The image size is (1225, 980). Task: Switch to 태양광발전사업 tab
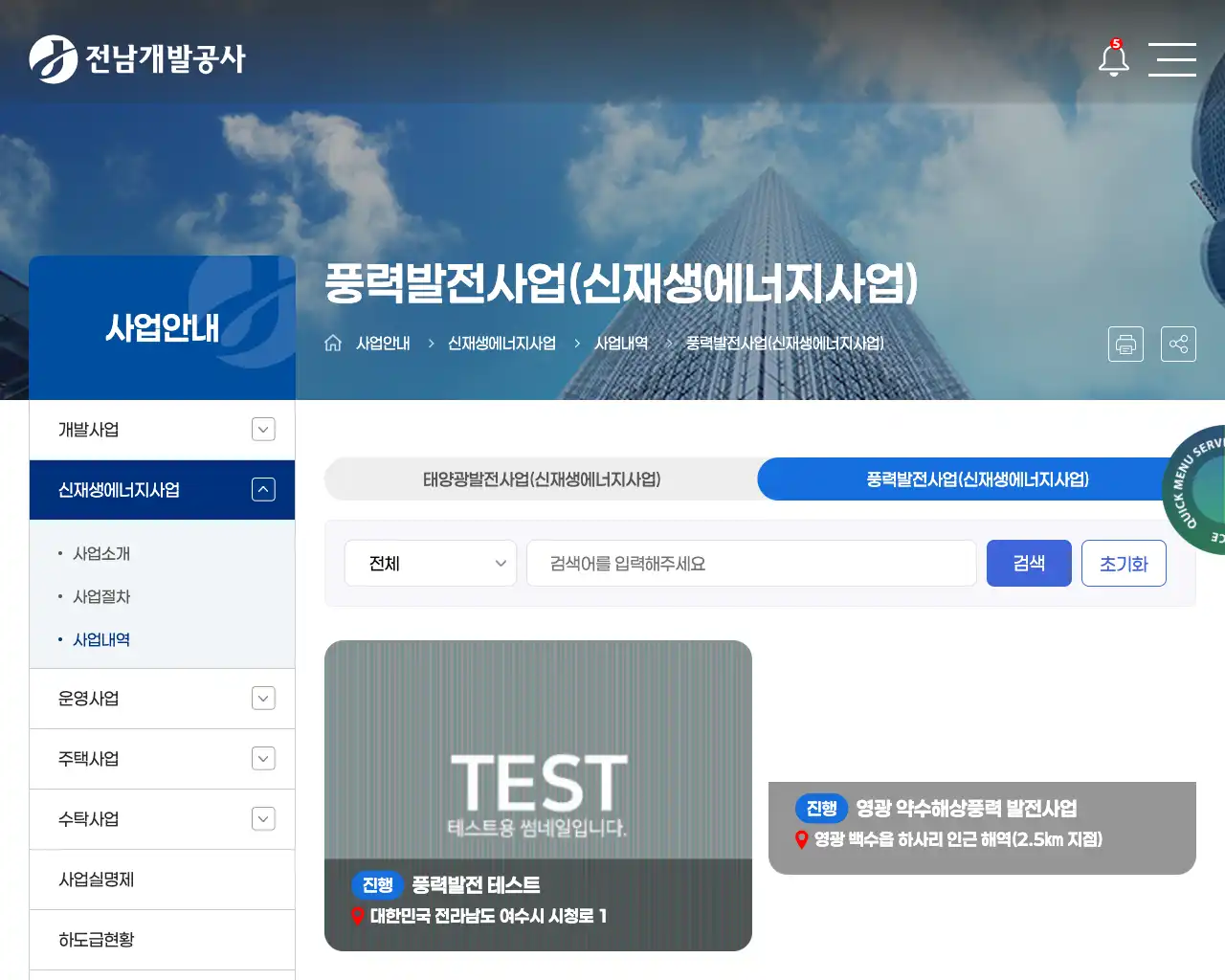(542, 479)
